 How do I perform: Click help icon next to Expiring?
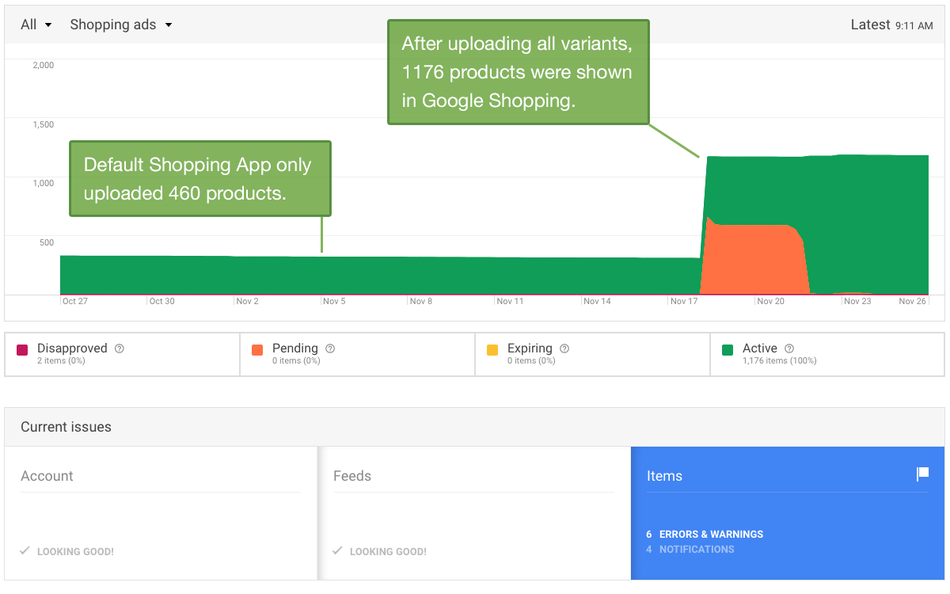[x=564, y=349]
